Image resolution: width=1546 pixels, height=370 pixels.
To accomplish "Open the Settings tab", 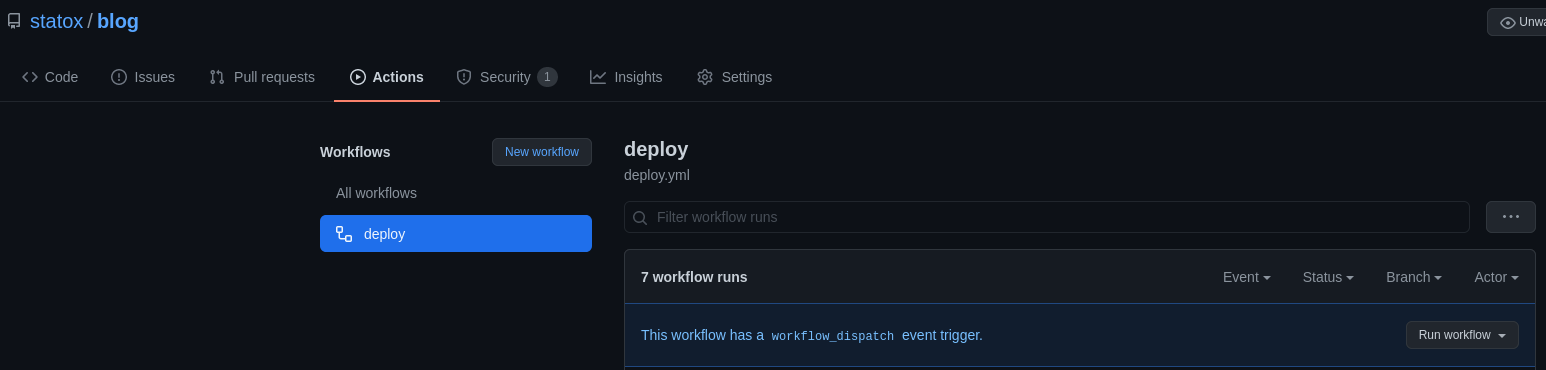I will (735, 77).
